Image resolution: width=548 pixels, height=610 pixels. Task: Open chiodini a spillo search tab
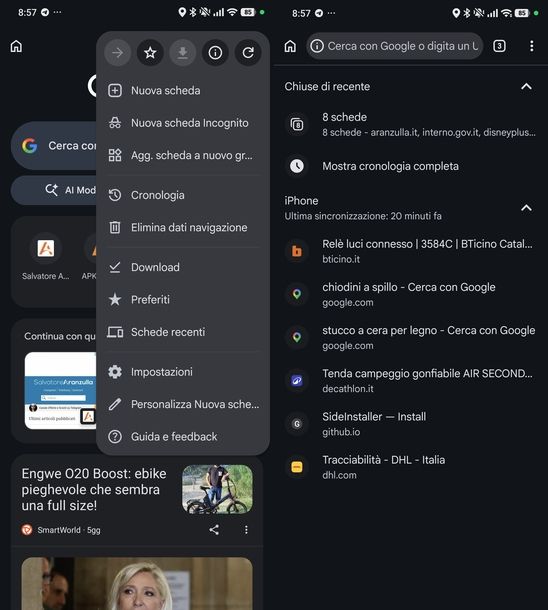[411, 294]
